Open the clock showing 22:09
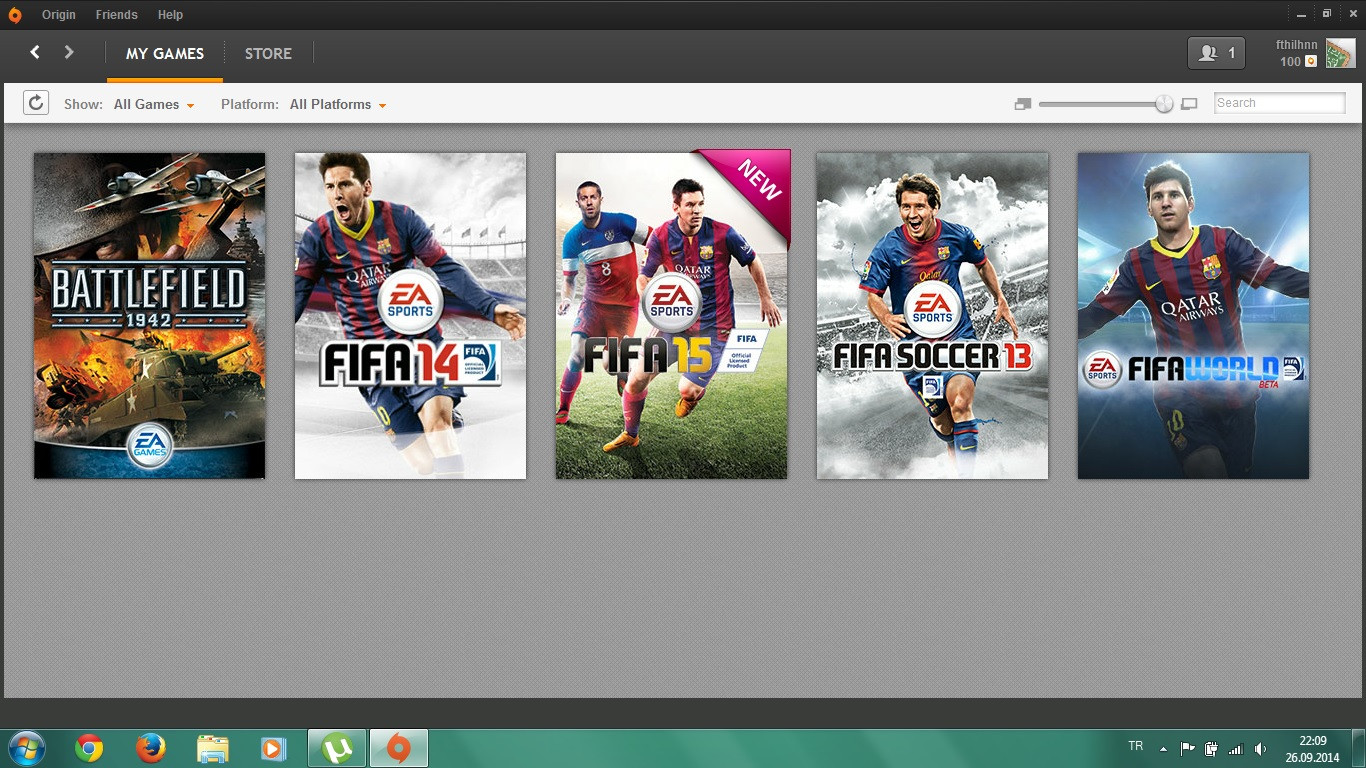1366x768 pixels. point(1313,749)
